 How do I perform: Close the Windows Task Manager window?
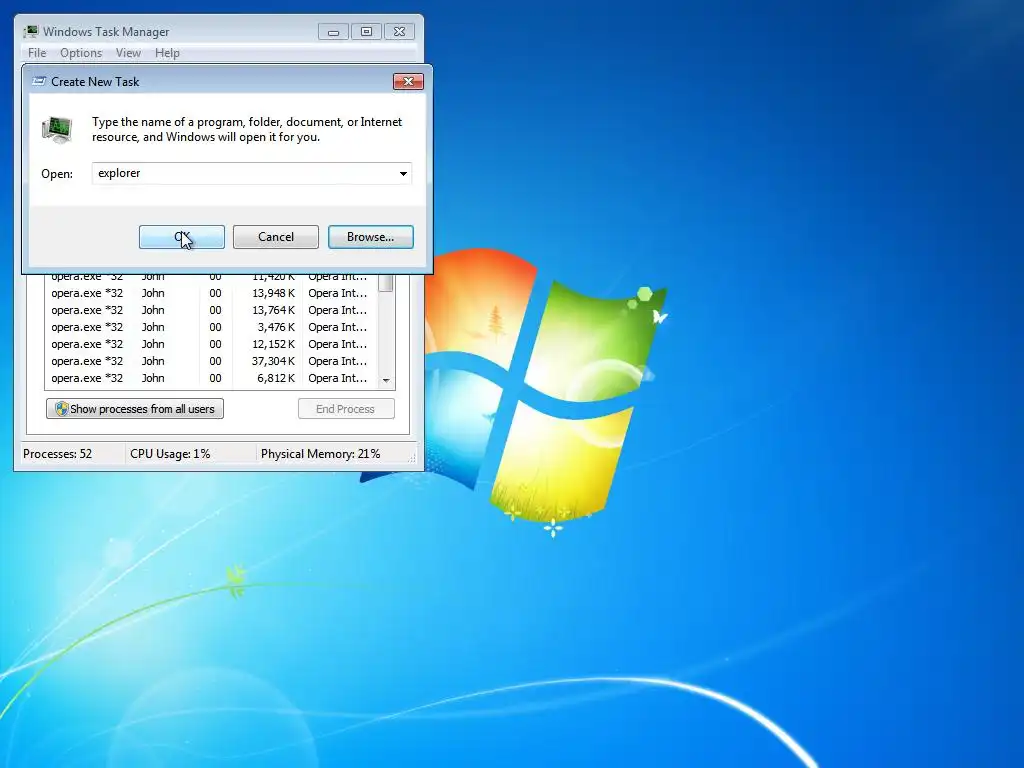(x=399, y=31)
